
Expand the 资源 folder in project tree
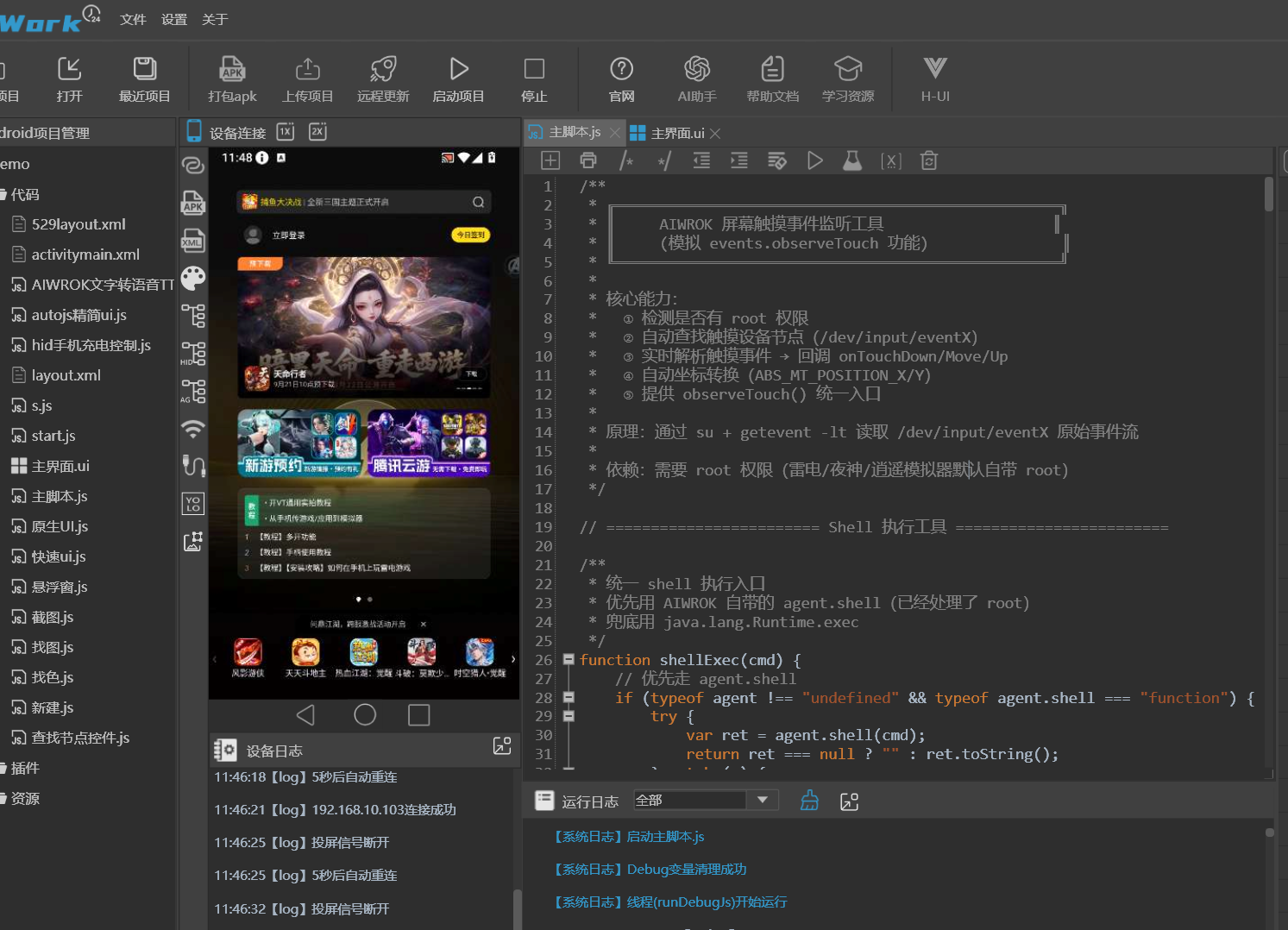[x=3, y=798]
